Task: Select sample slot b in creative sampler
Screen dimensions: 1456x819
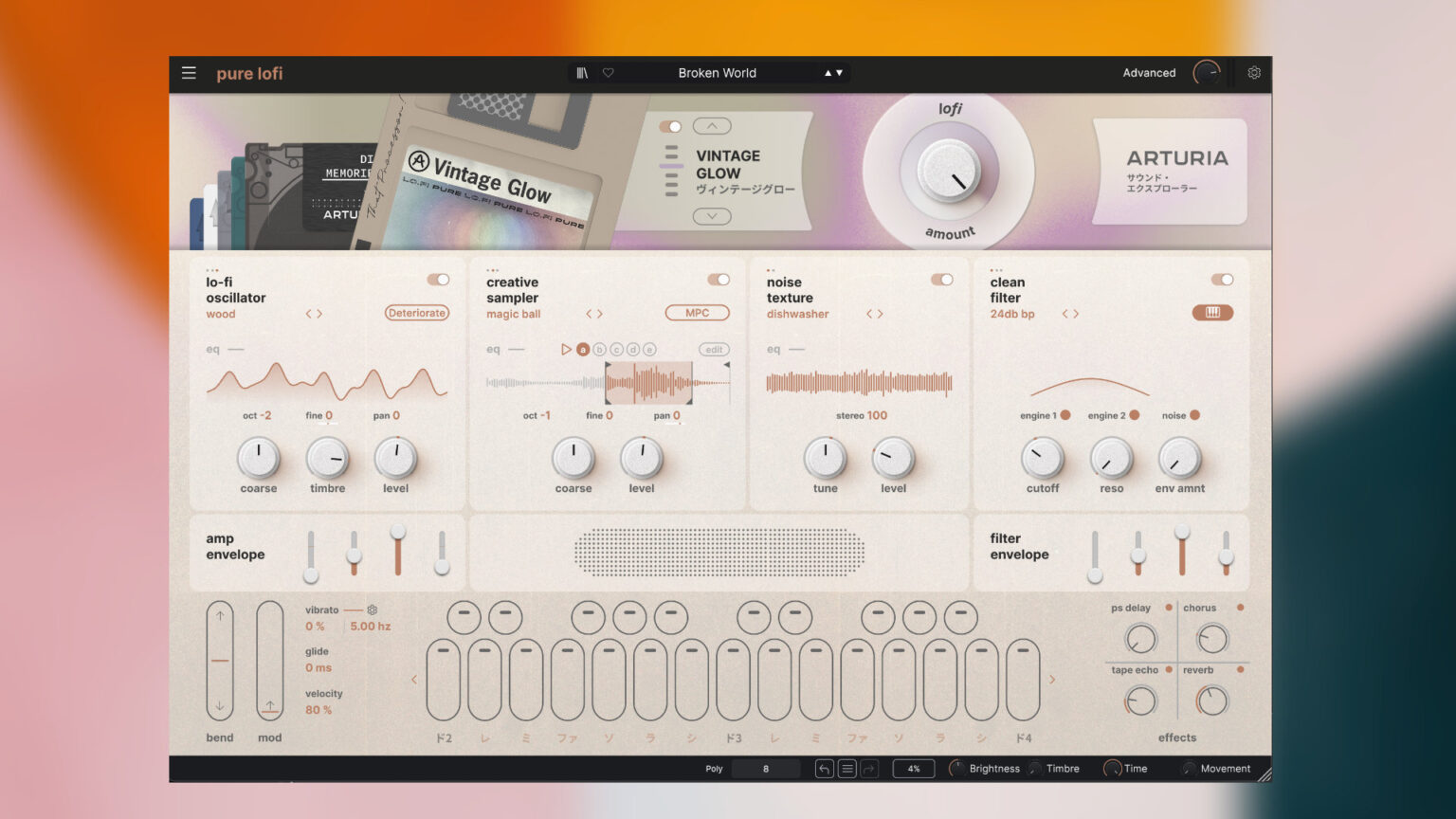Action: (599, 349)
